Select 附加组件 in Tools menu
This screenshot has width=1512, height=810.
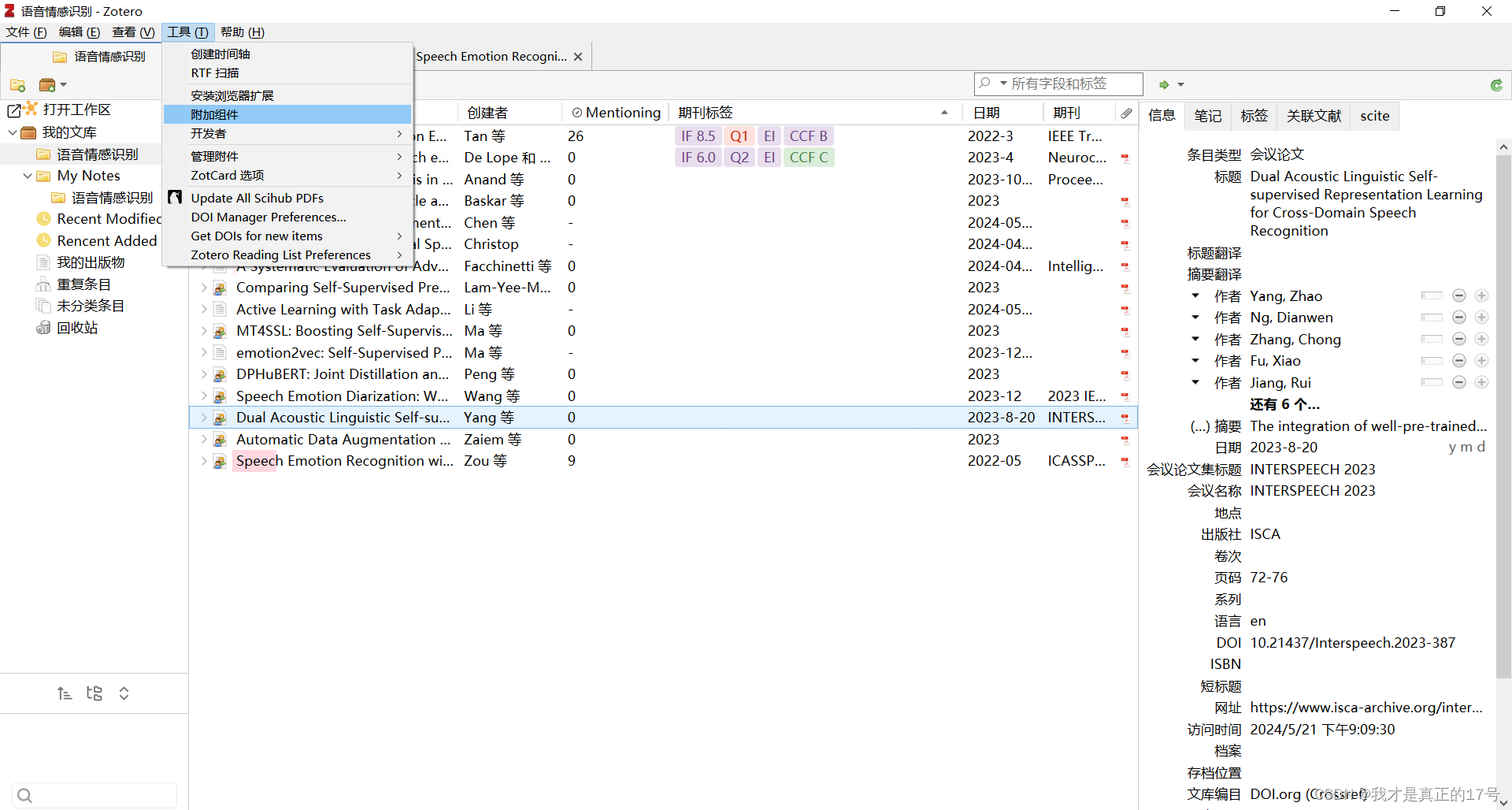287,114
